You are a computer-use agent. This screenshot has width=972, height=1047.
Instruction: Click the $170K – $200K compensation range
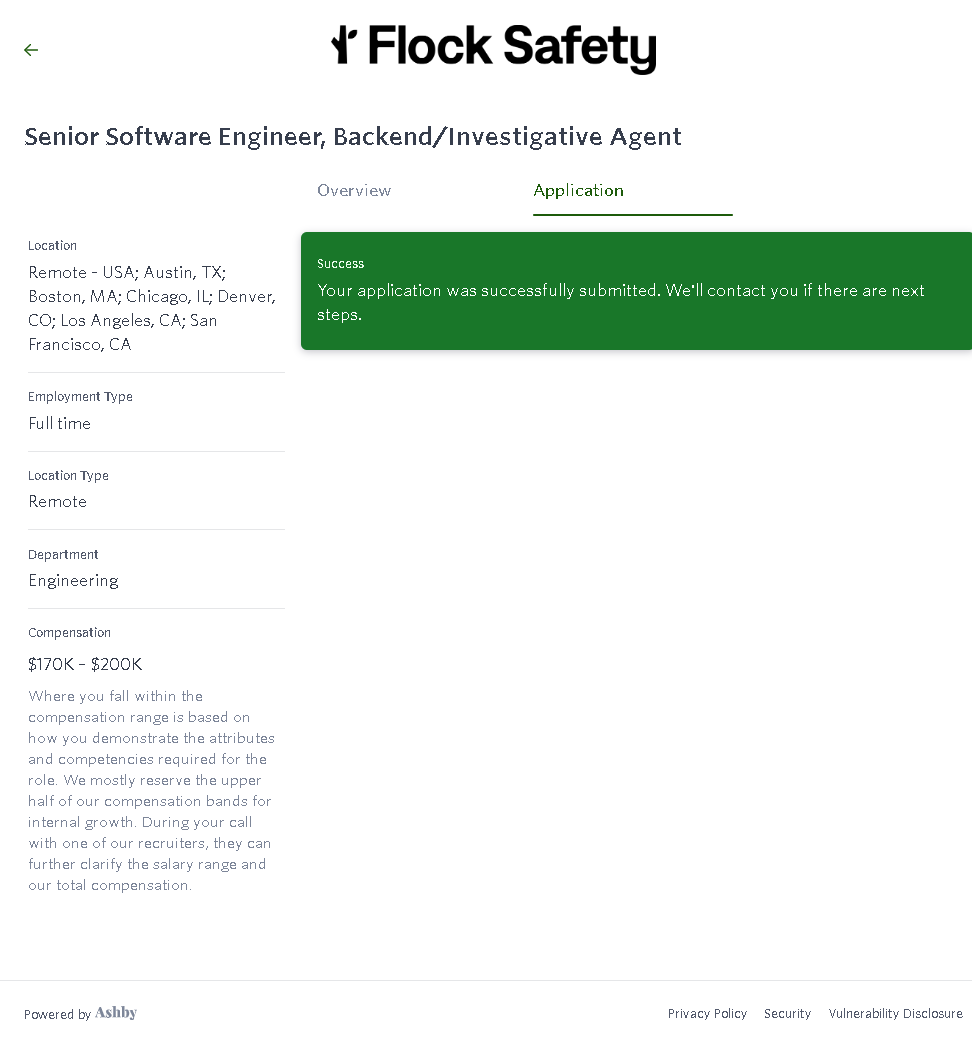tap(85, 664)
